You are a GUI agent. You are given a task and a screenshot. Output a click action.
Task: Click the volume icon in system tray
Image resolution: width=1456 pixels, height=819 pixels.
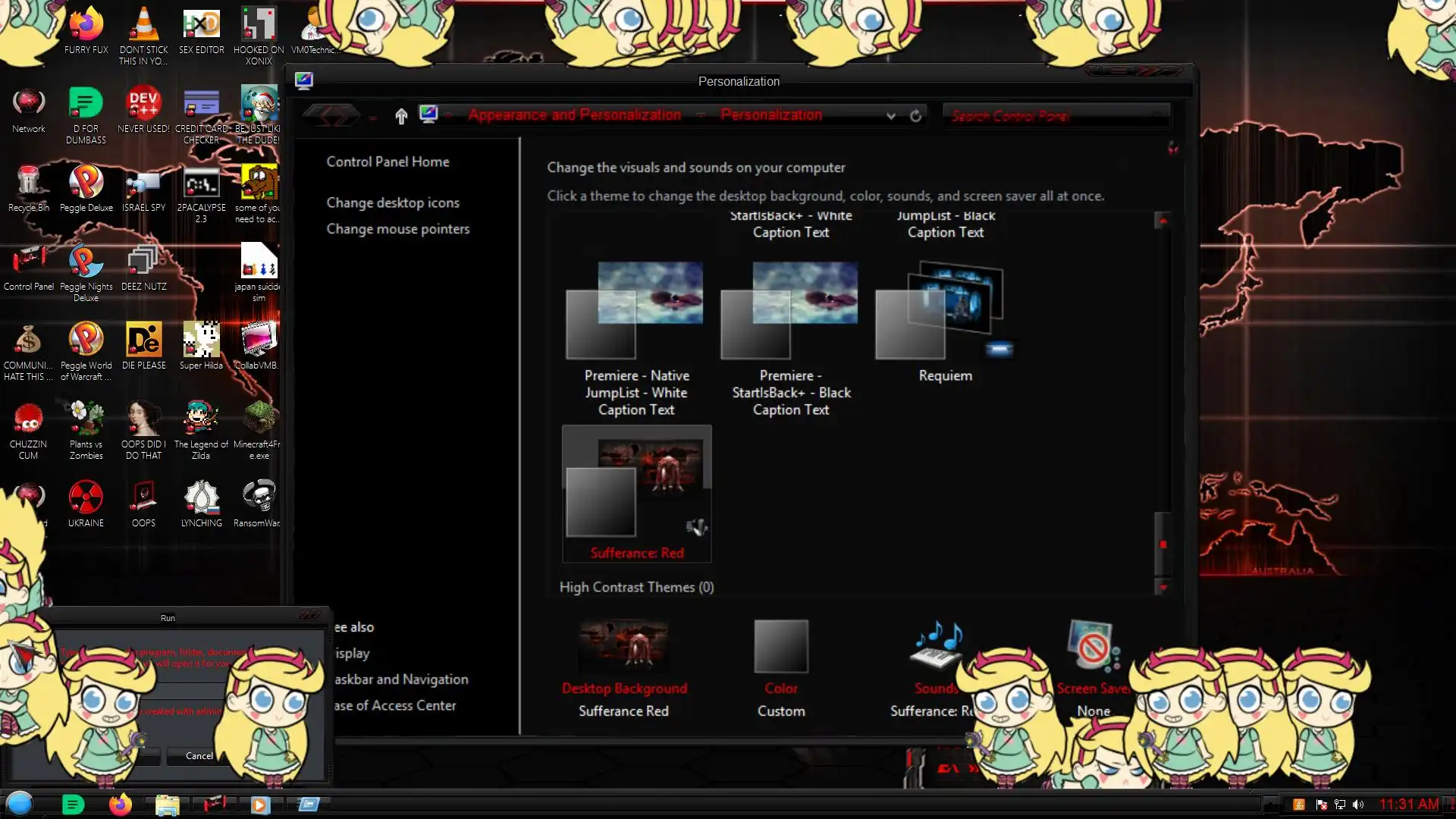[x=1358, y=805]
